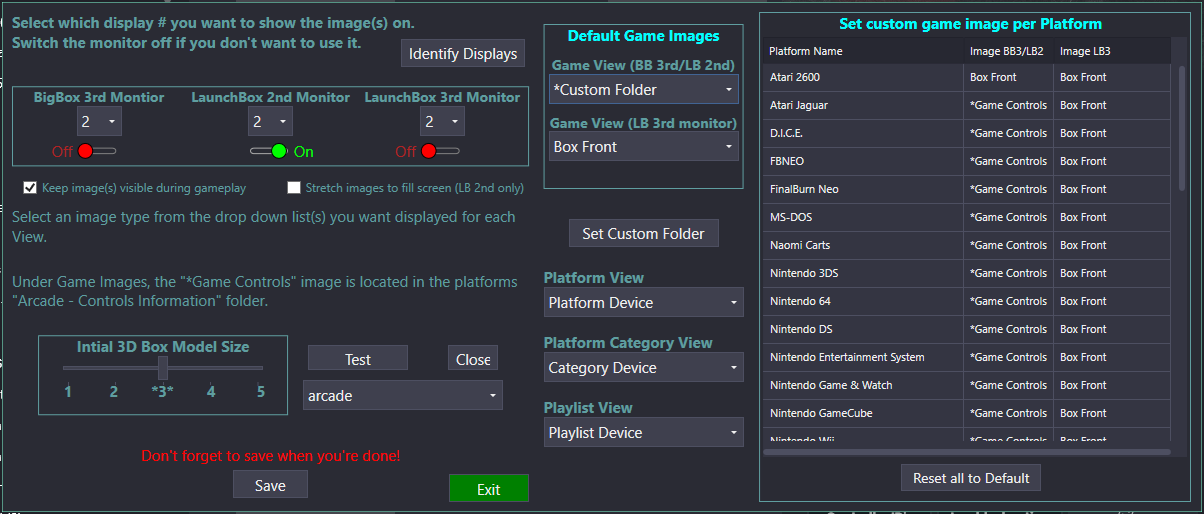
Task: Open the LaunchBox 2nd Monitor display number dropdown
Action: (x=270, y=121)
